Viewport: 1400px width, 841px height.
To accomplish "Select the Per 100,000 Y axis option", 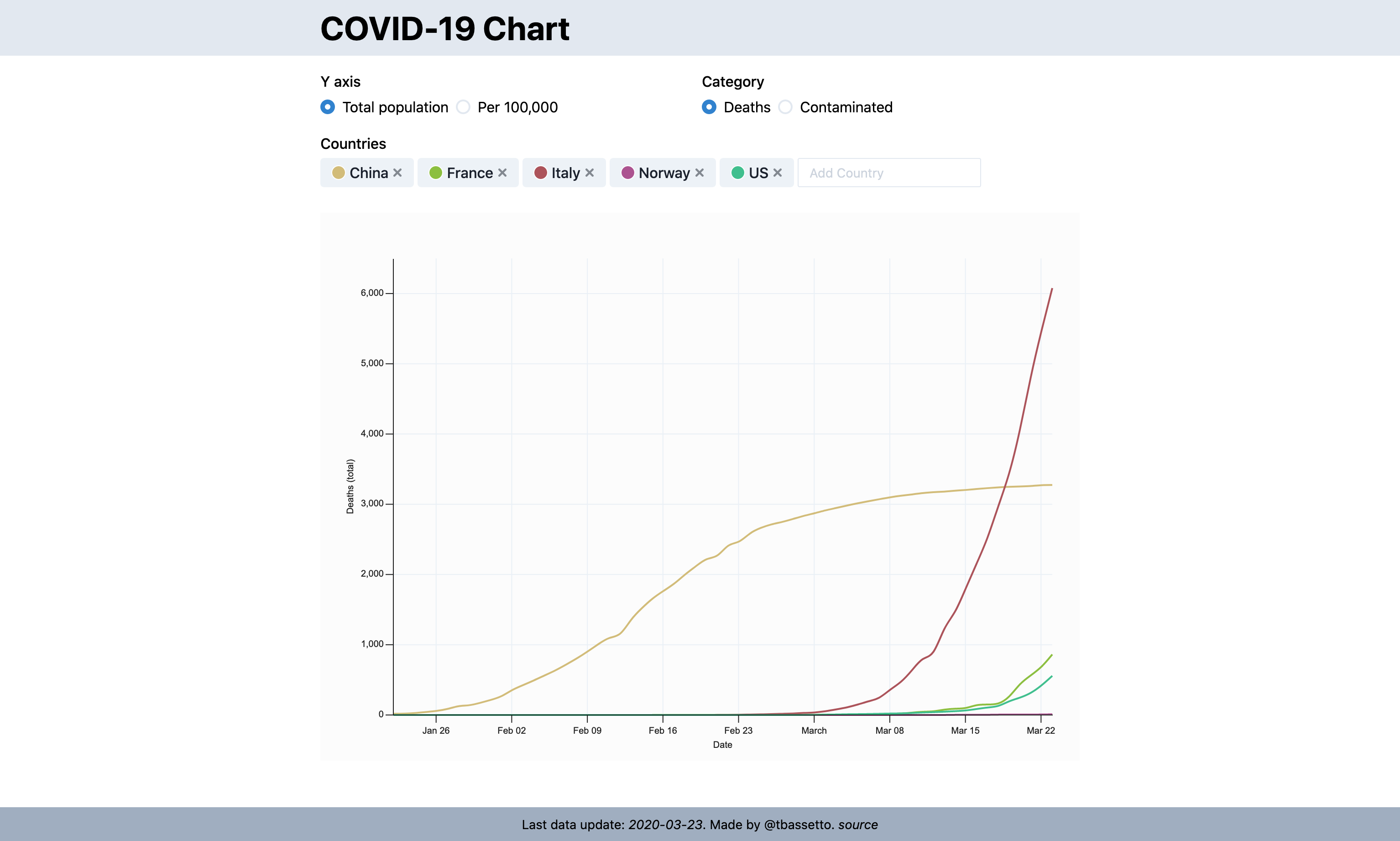I will [463, 107].
